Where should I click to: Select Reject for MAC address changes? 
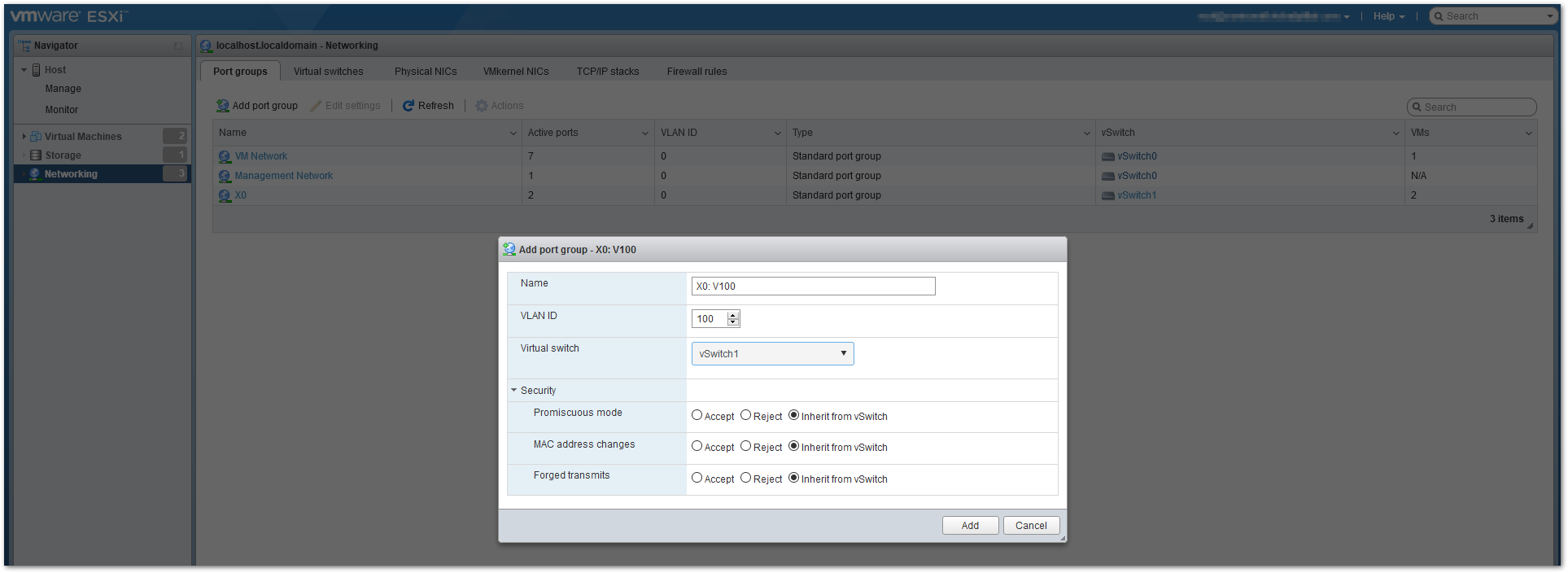point(745,446)
